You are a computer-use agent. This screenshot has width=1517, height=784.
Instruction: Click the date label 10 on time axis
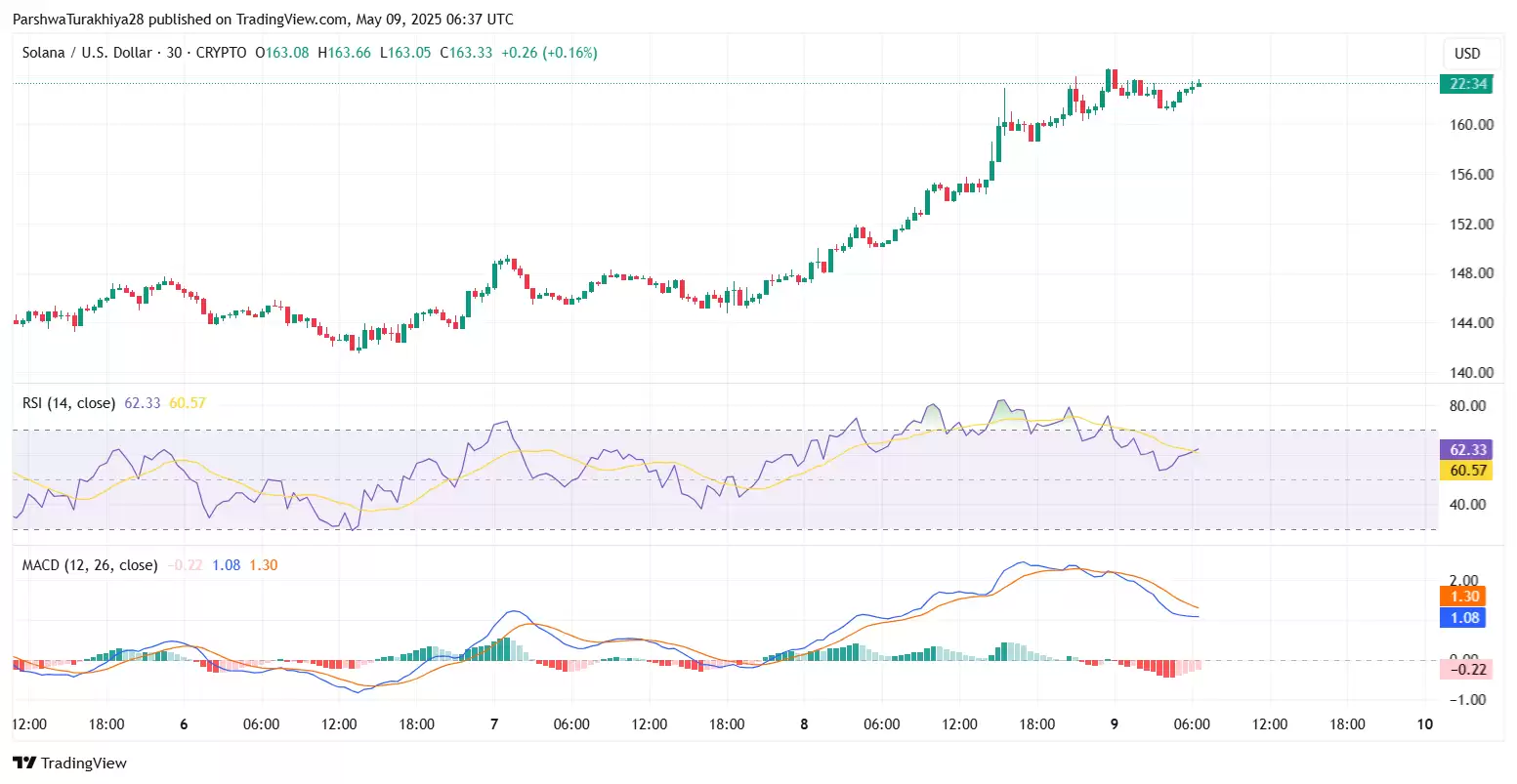(1425, 724)
